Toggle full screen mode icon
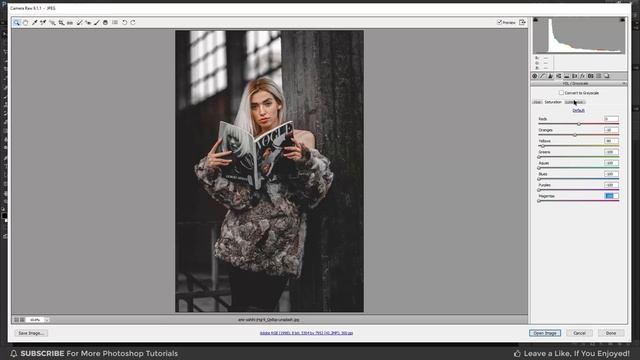Viewport: 640px width, 360px height. pyautogui.click(x=522, y=22)
